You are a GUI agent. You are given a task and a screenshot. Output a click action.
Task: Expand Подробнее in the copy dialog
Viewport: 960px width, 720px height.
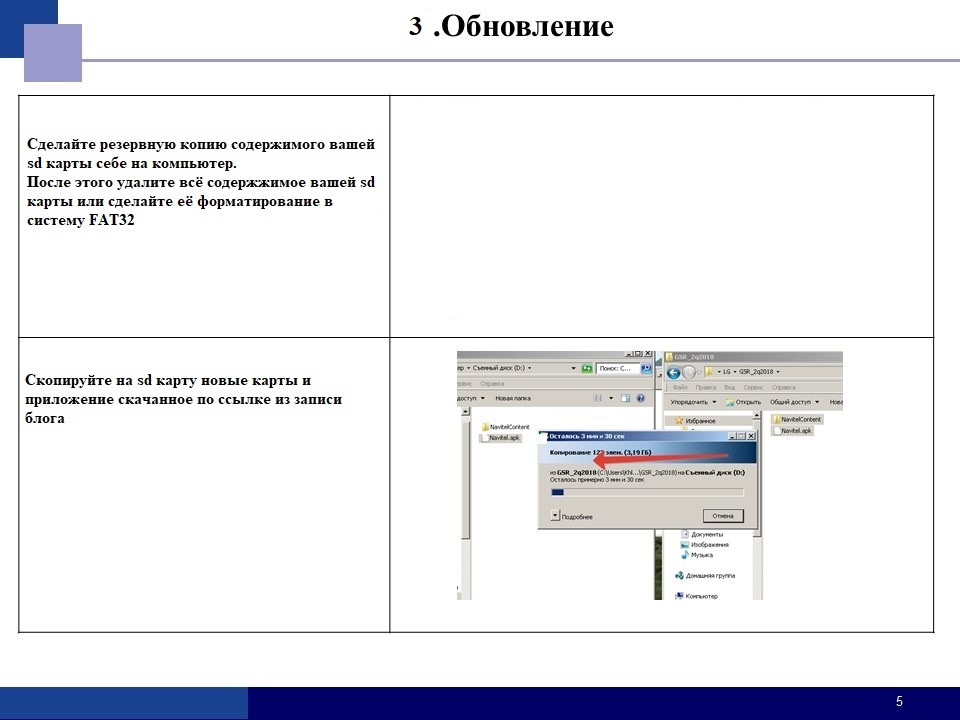555,516
